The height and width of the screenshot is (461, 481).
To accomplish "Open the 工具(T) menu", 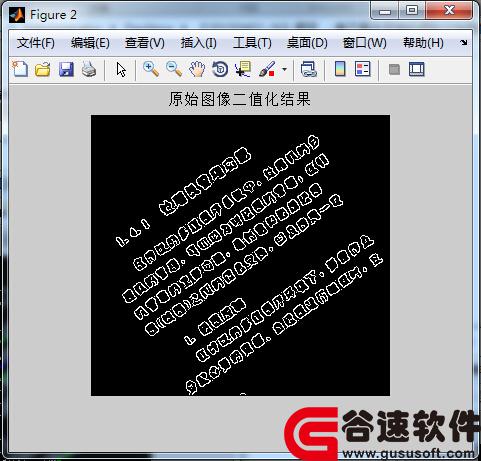I will click(252, 43).
